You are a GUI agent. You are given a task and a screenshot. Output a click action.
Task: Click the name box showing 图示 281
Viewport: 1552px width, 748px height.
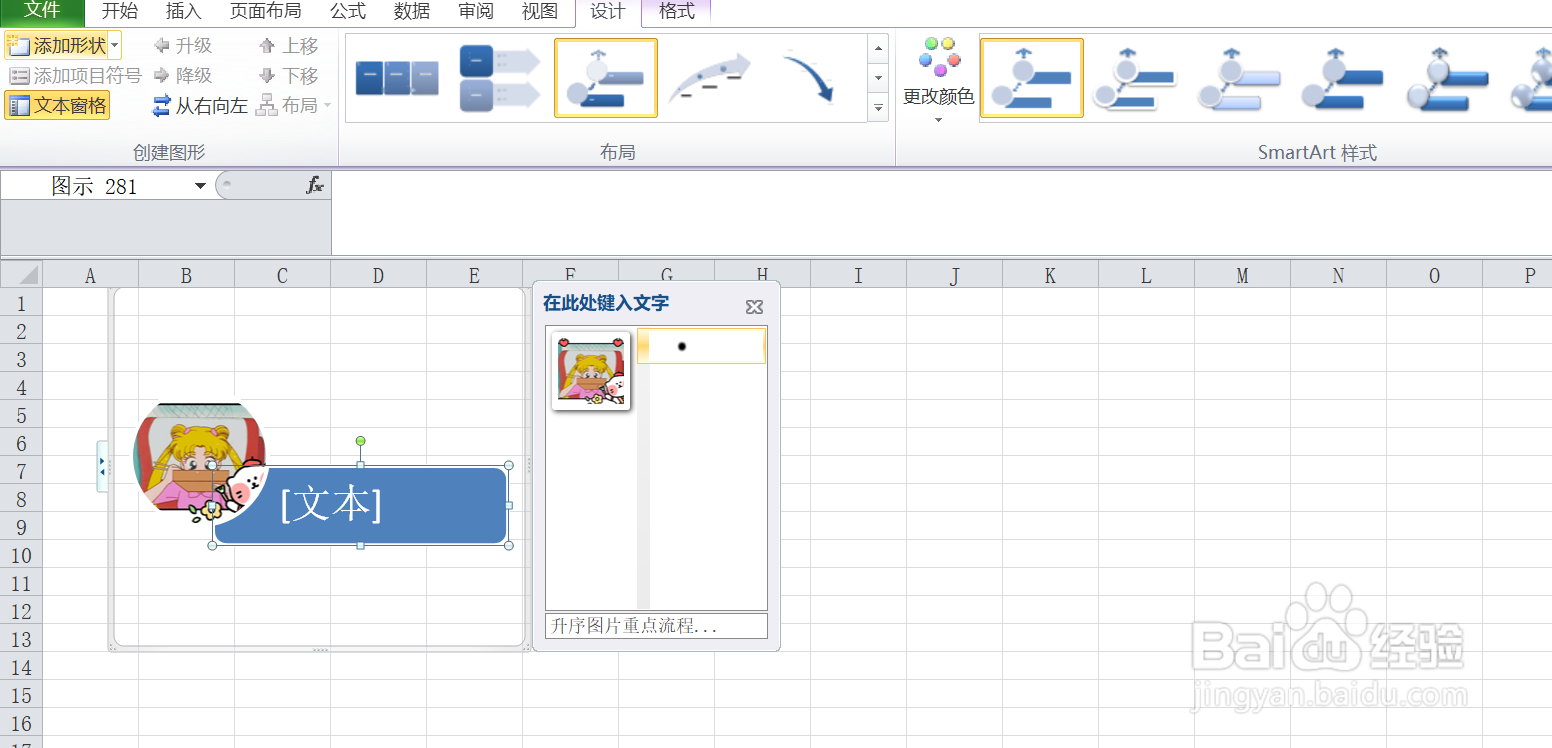click(95, 186)
